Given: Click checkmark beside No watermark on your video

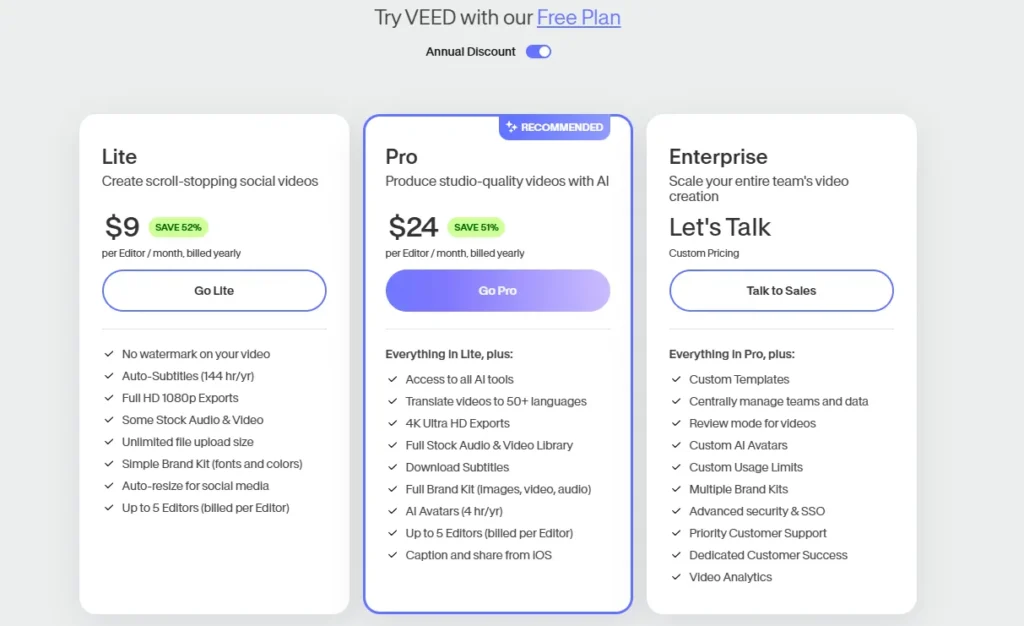Looking at the screenshot, I should [109, 354].
